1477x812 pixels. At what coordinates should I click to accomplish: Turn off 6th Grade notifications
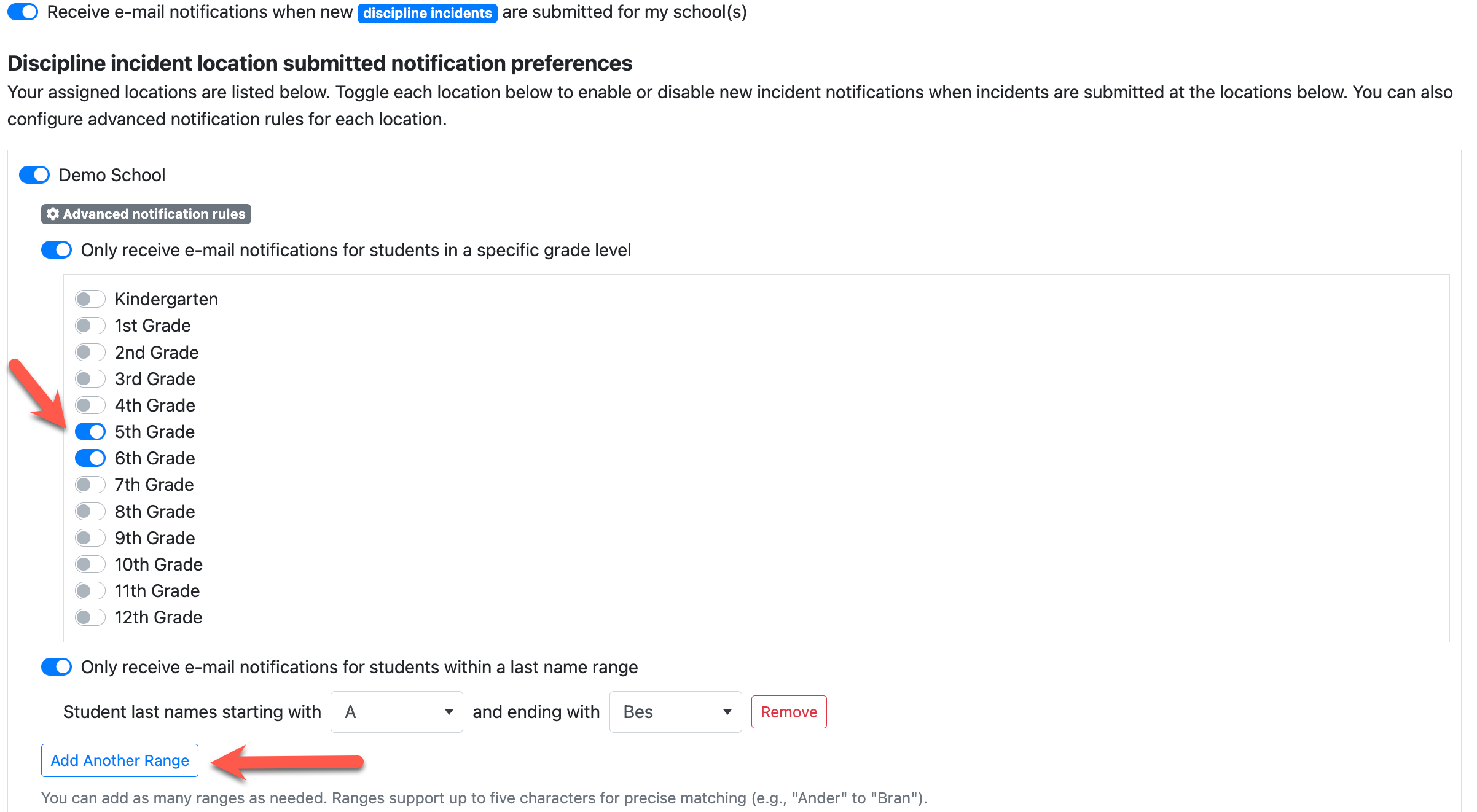(x=90, y=458)
